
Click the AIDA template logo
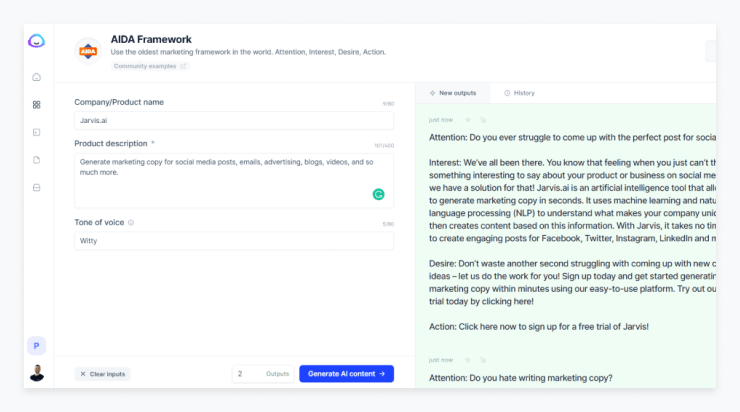point(88,51)
